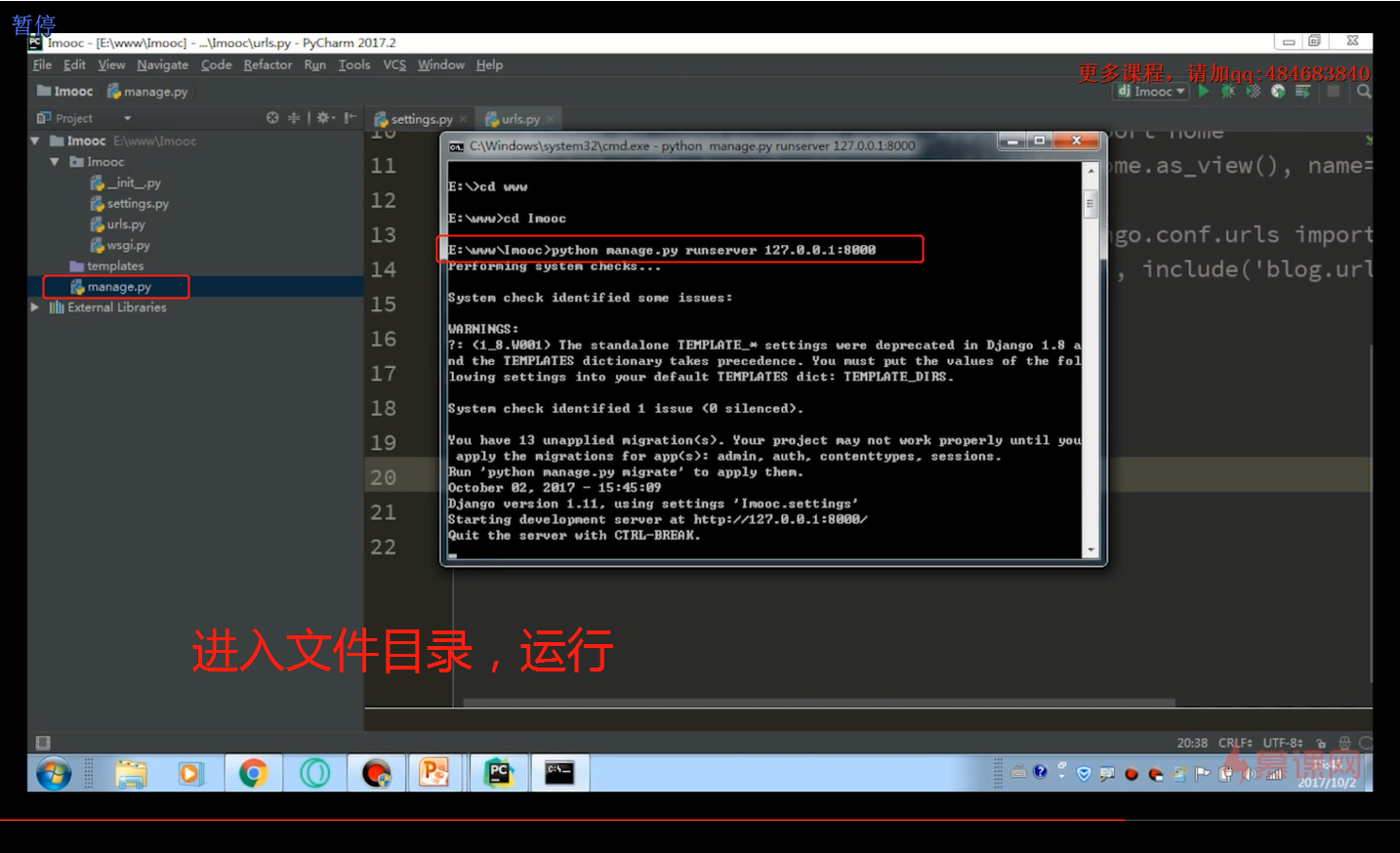Image resolution: width=1400 pixels, height=853 pixels.
Task: Click the CRLF line separator selector
Action: coord(1235,743)
